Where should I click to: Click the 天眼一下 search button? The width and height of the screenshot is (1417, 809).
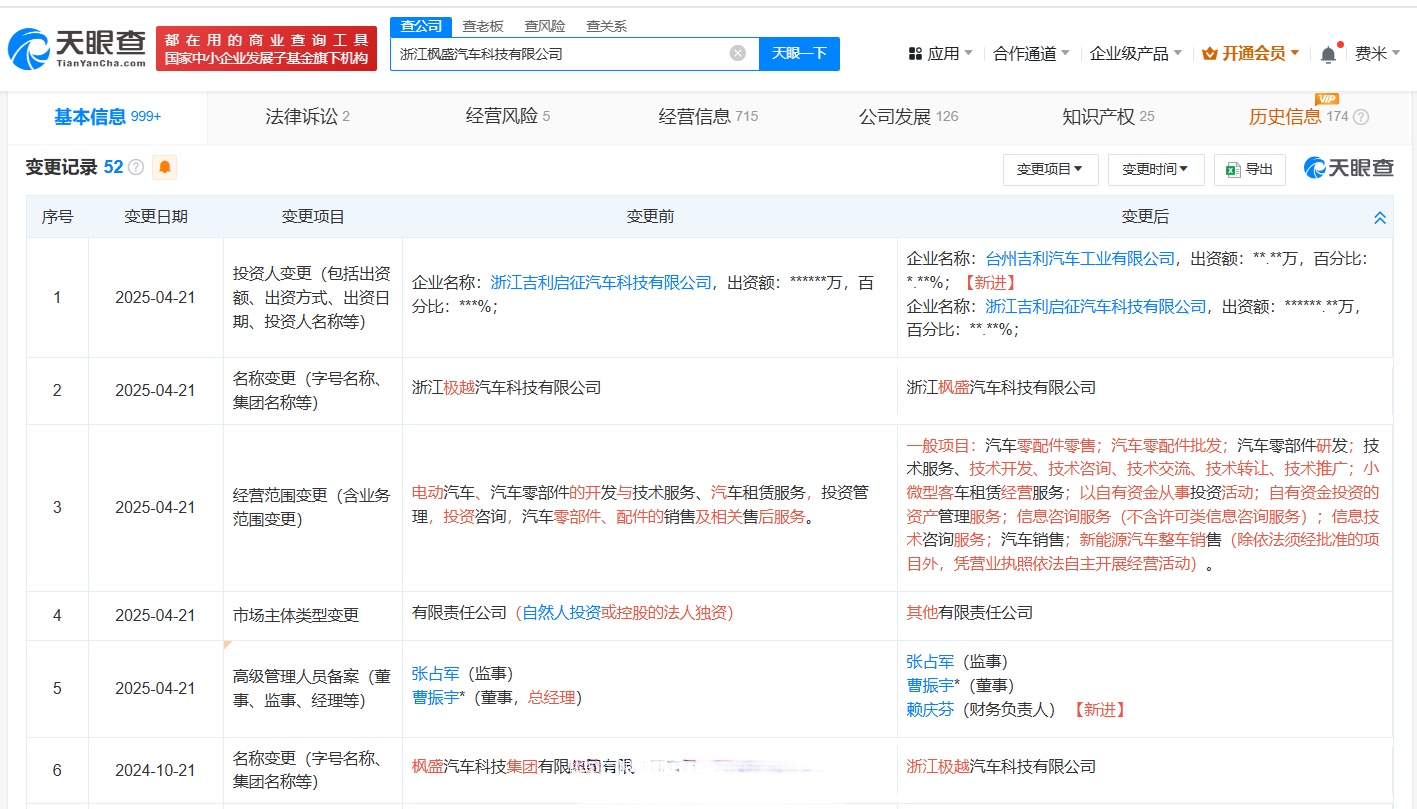(799, 53)
